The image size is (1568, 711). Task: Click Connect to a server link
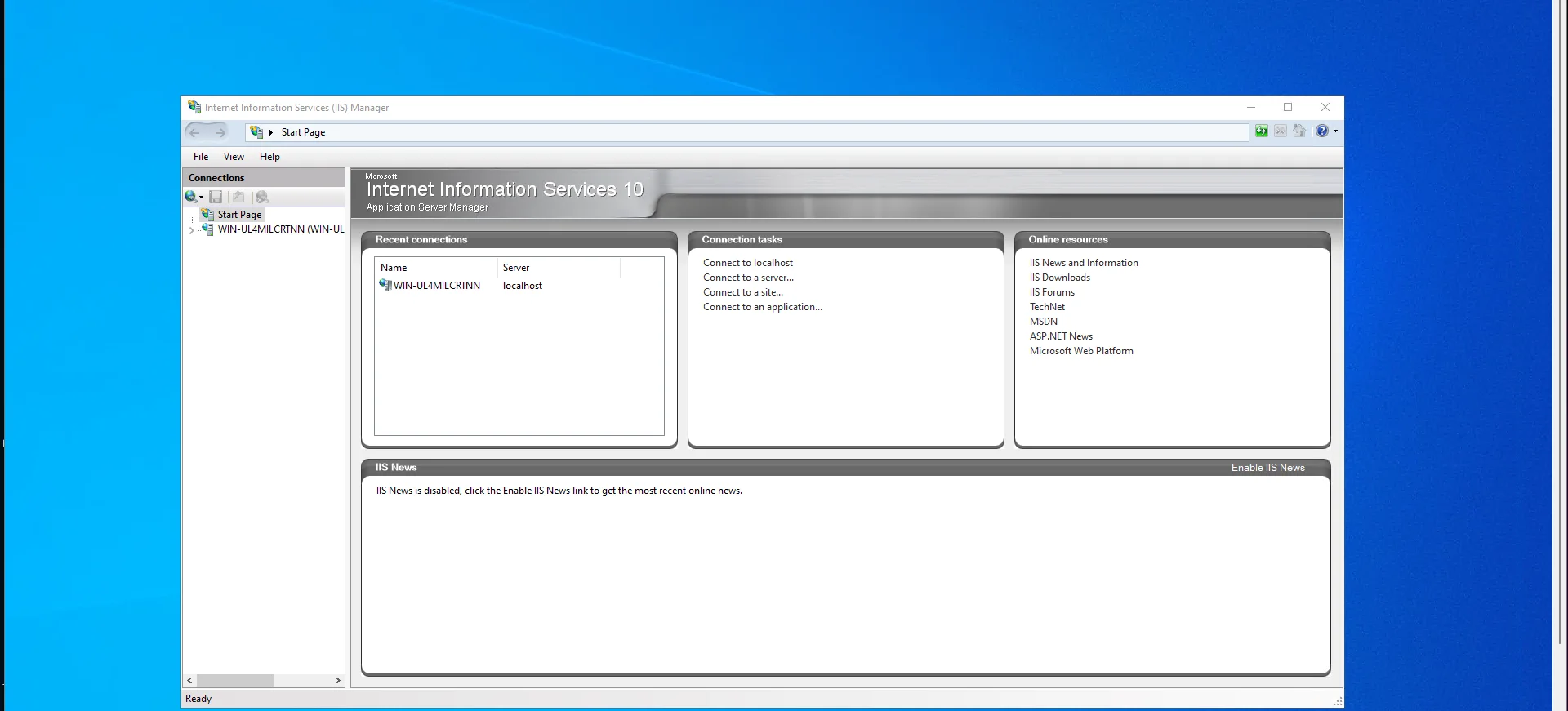(x=748, y=278)
